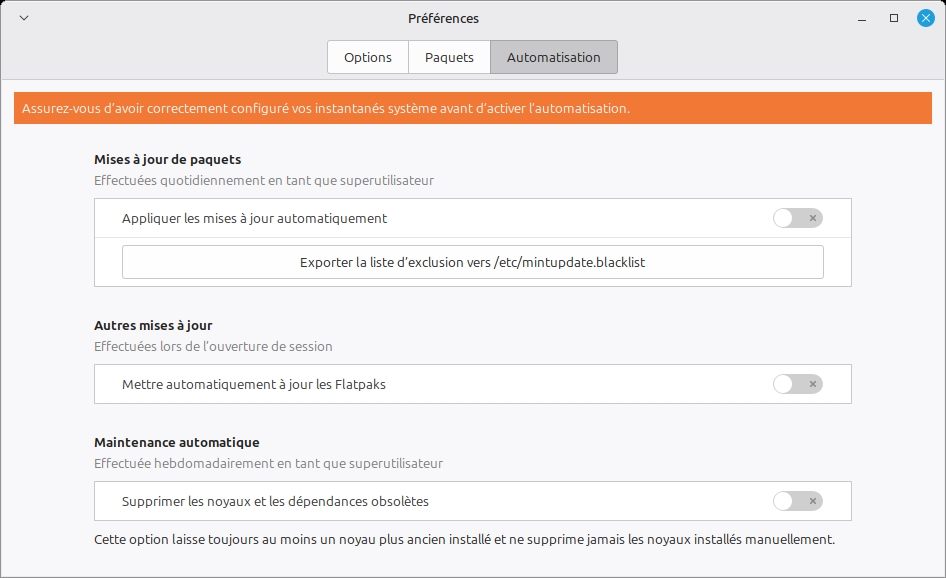Enable automatic application of package updates

pyautogui.click(x=797, y=218)
